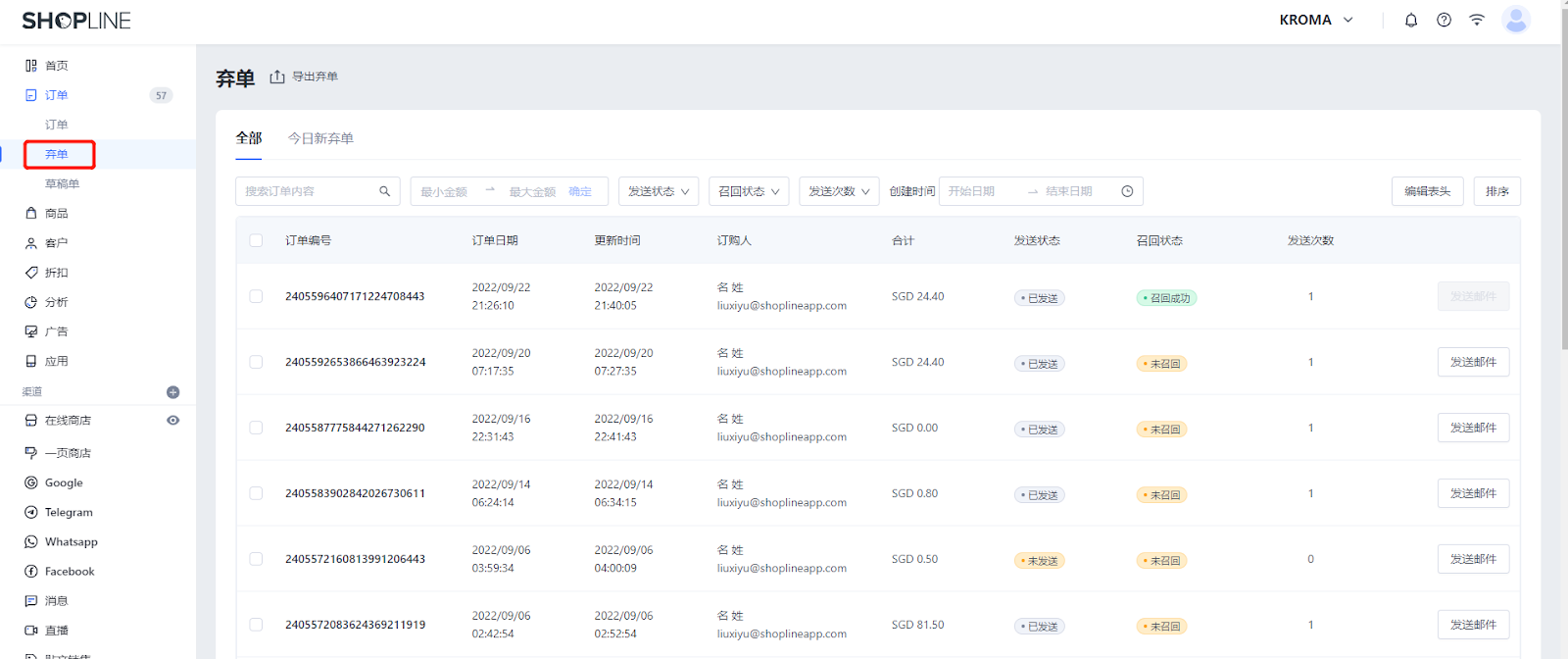Click 发送邮件 for the SGD 0.00 order
Viewport: 1568px width, 659px height.
1473,428
